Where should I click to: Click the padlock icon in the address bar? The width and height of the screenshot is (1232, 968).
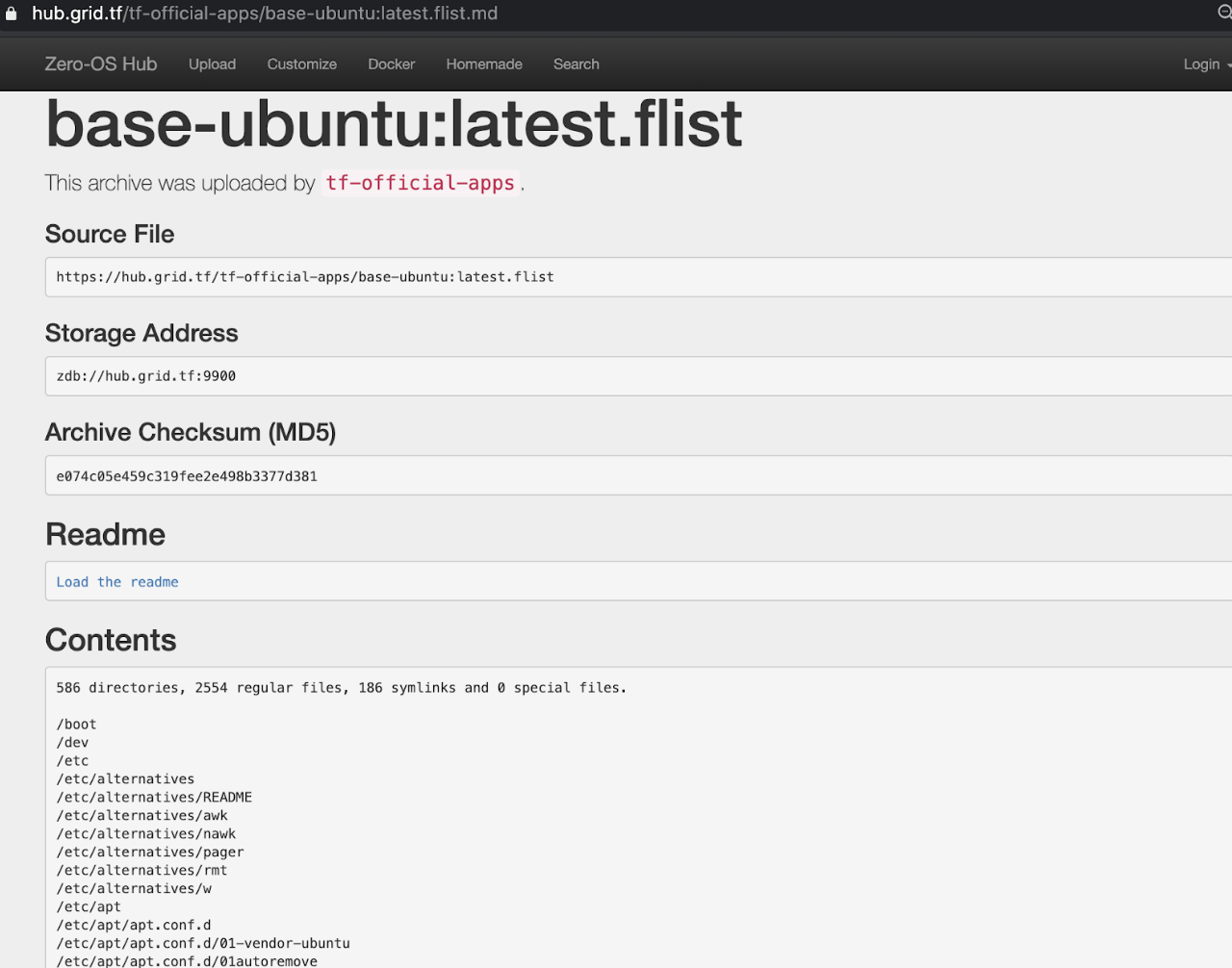12,14
